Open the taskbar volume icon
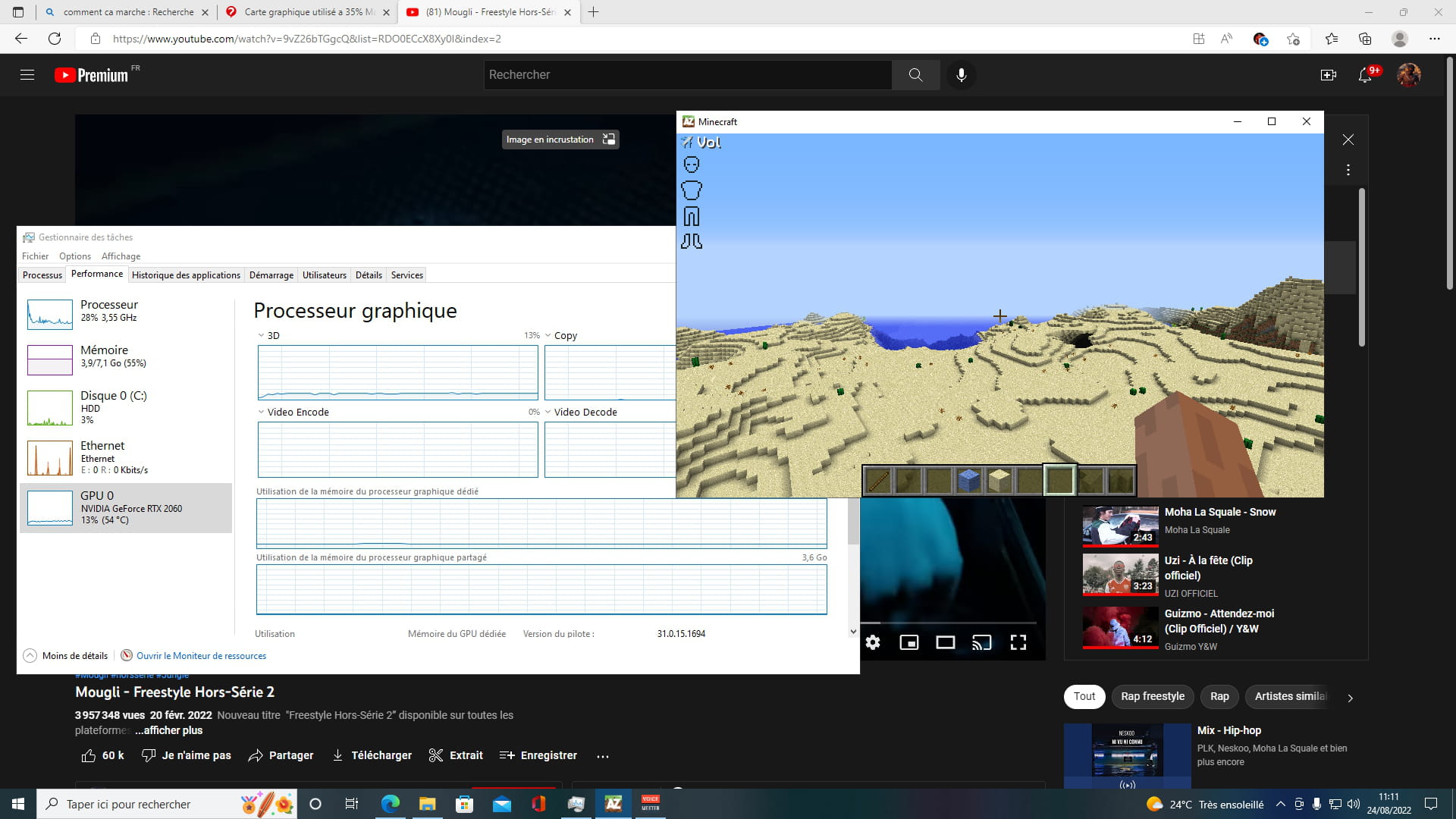This screenshot has height=819, width=1456. pyautogui.click(x=1353, y=804)
